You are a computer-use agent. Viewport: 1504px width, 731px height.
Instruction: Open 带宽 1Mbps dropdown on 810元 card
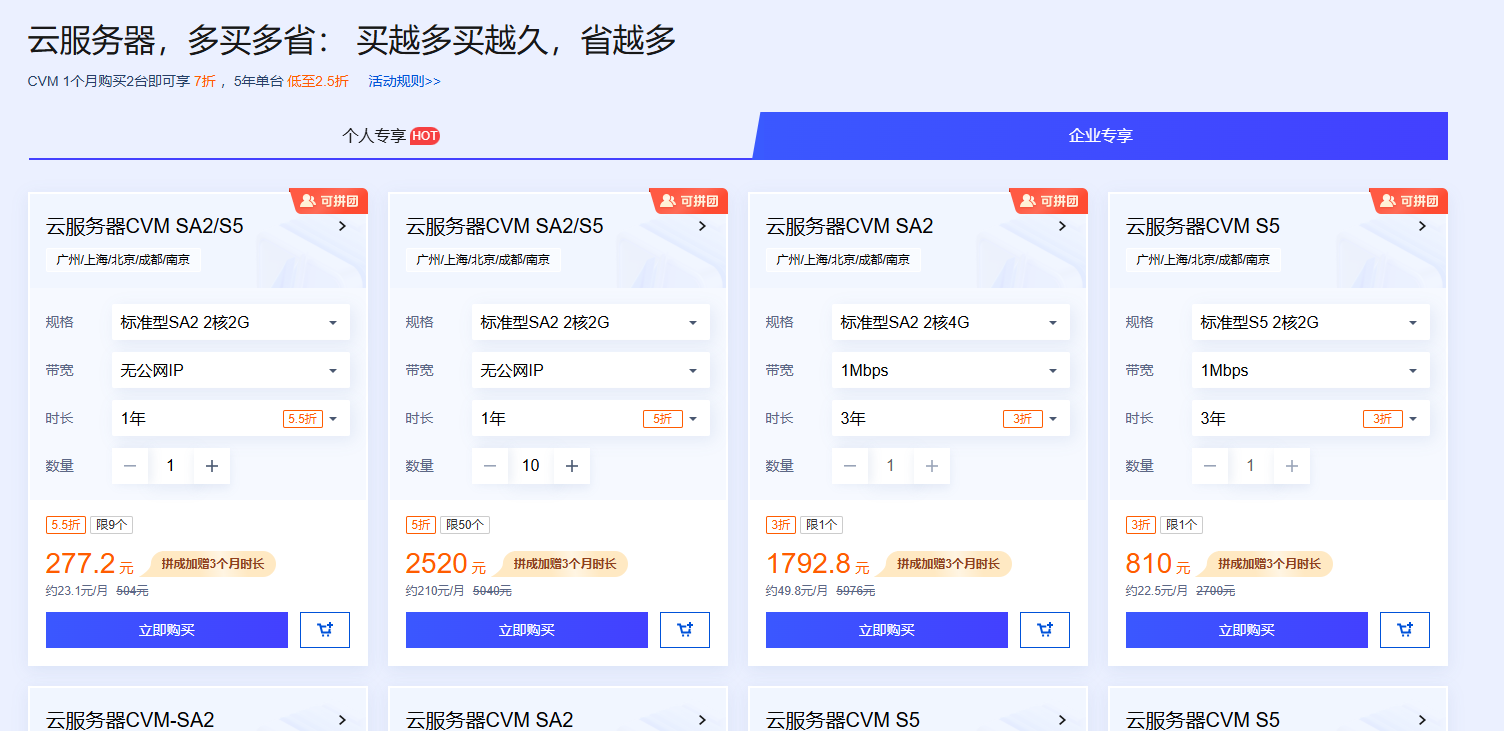pyautogui.click(x=1311, y=370)
